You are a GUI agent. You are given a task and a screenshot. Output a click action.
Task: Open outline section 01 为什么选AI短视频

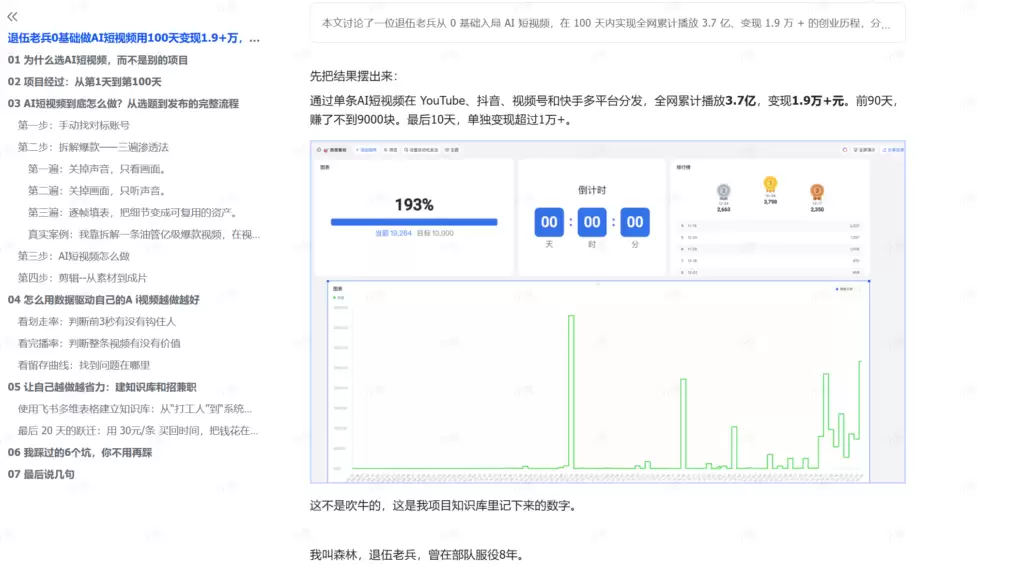click(x=98, y=60)
